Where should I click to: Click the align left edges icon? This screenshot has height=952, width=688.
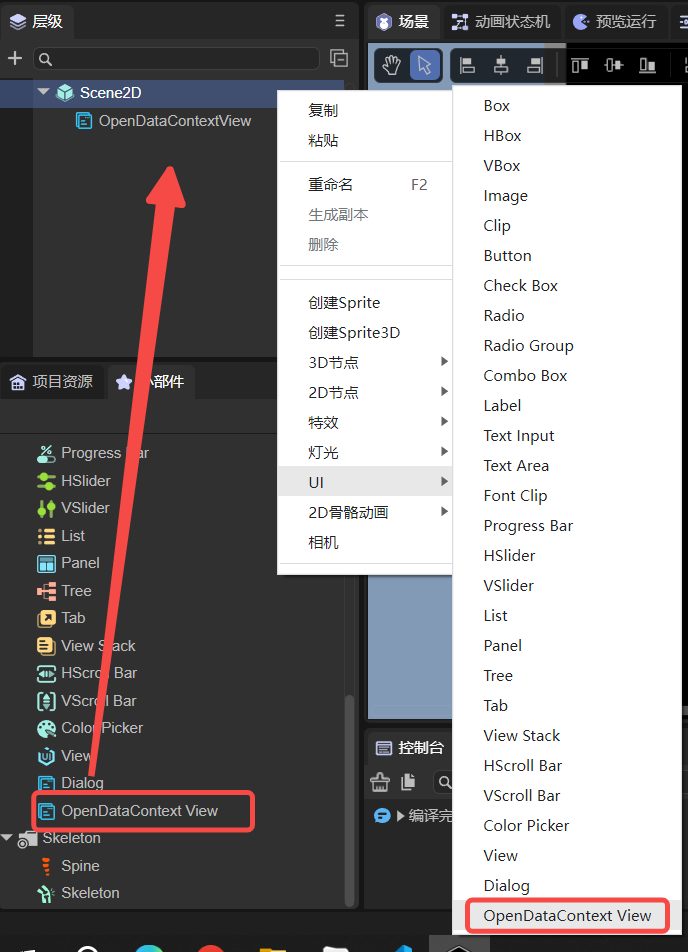click(x=467, y=66)
